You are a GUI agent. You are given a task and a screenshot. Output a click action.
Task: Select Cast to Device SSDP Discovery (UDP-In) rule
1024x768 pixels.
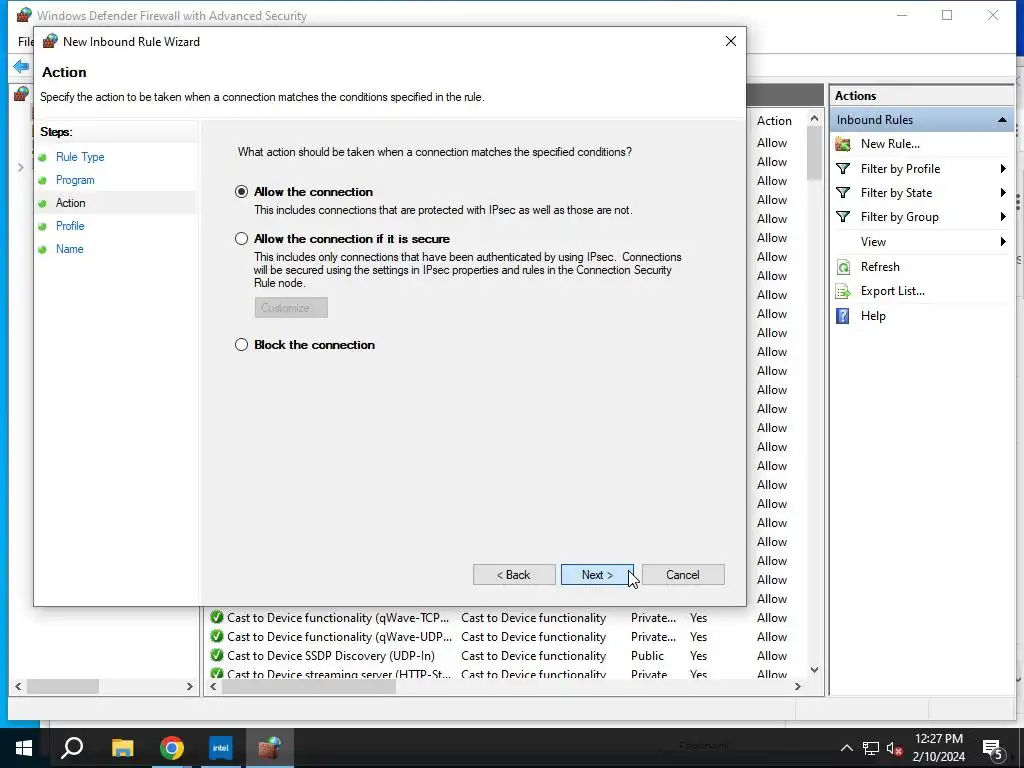[330, 656]
